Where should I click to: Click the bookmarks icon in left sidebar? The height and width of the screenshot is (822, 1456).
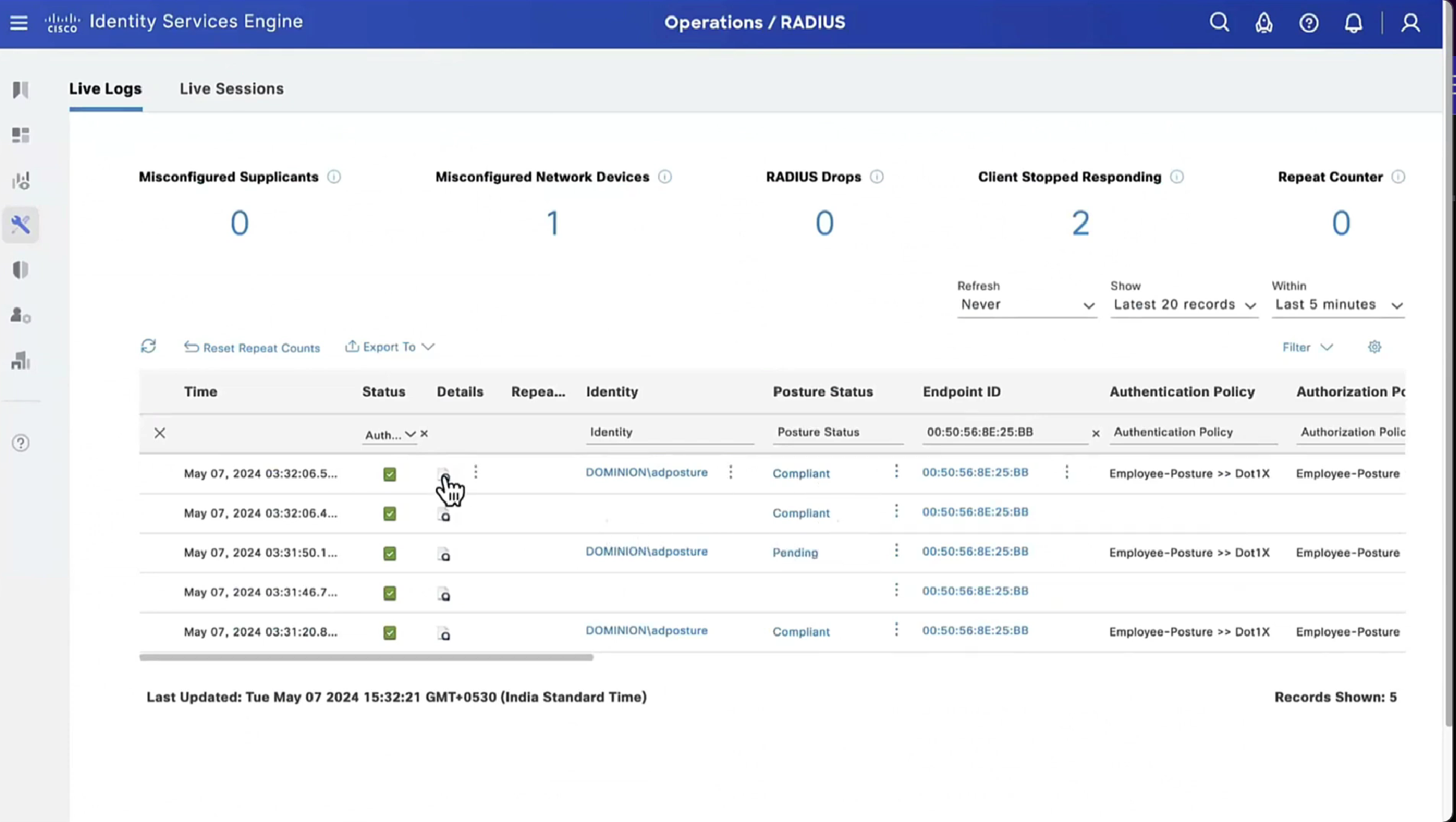21,89
